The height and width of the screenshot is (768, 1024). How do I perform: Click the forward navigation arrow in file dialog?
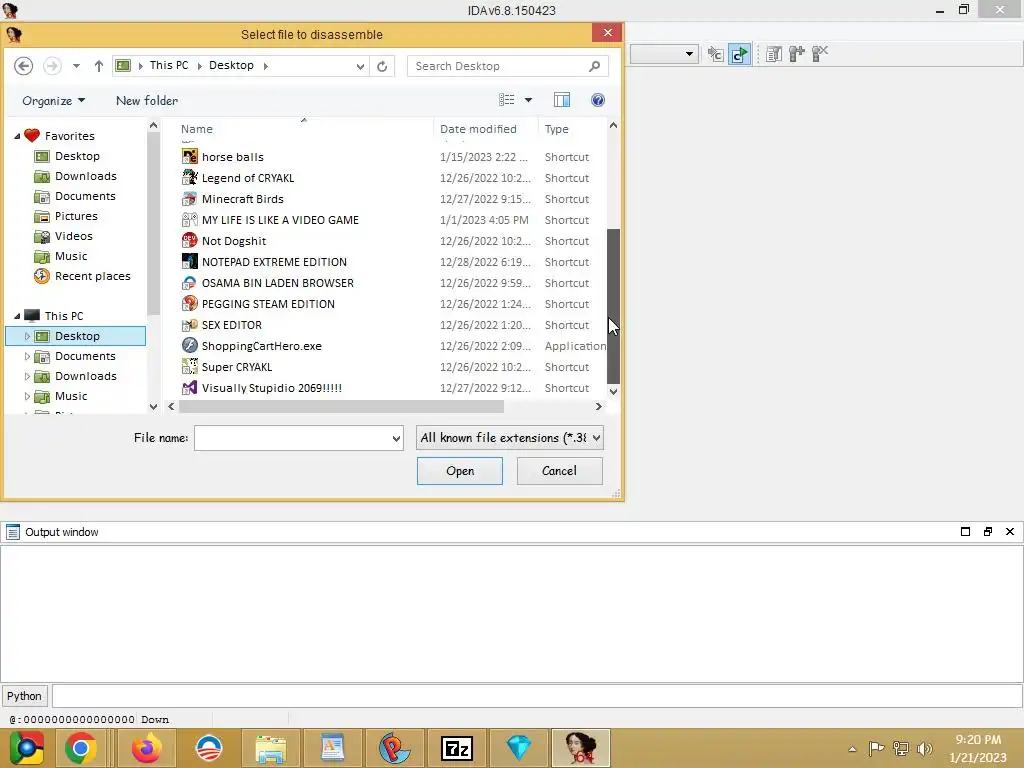pos(52,66)
